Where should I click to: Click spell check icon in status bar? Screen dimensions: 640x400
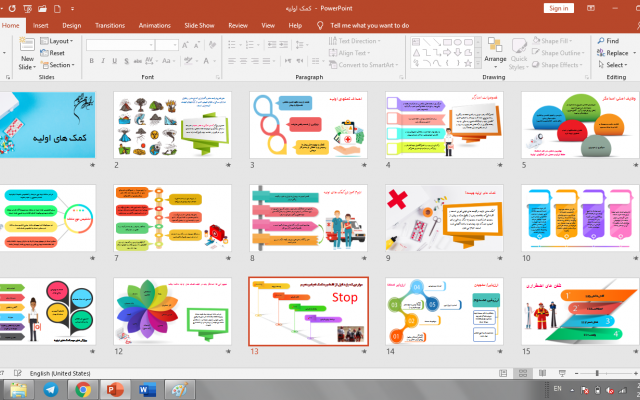(18, 373)
